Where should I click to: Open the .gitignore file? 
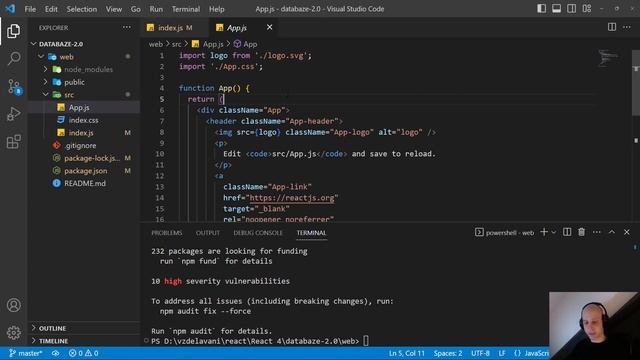pyautogui.click(x=84, y=145)
